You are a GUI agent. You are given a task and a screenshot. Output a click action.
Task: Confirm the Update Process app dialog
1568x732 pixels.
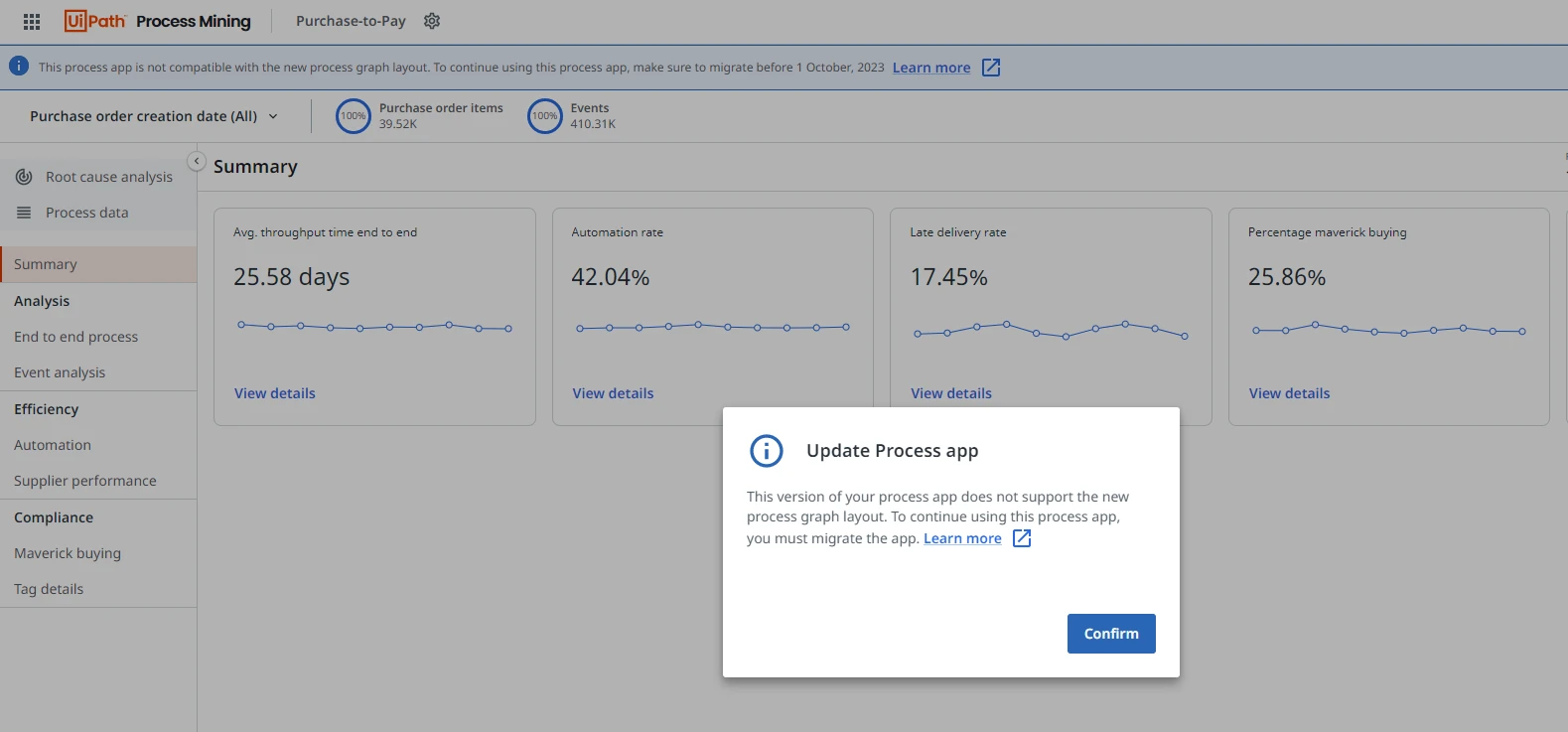pyautogui.click(x=1111, y=634)
